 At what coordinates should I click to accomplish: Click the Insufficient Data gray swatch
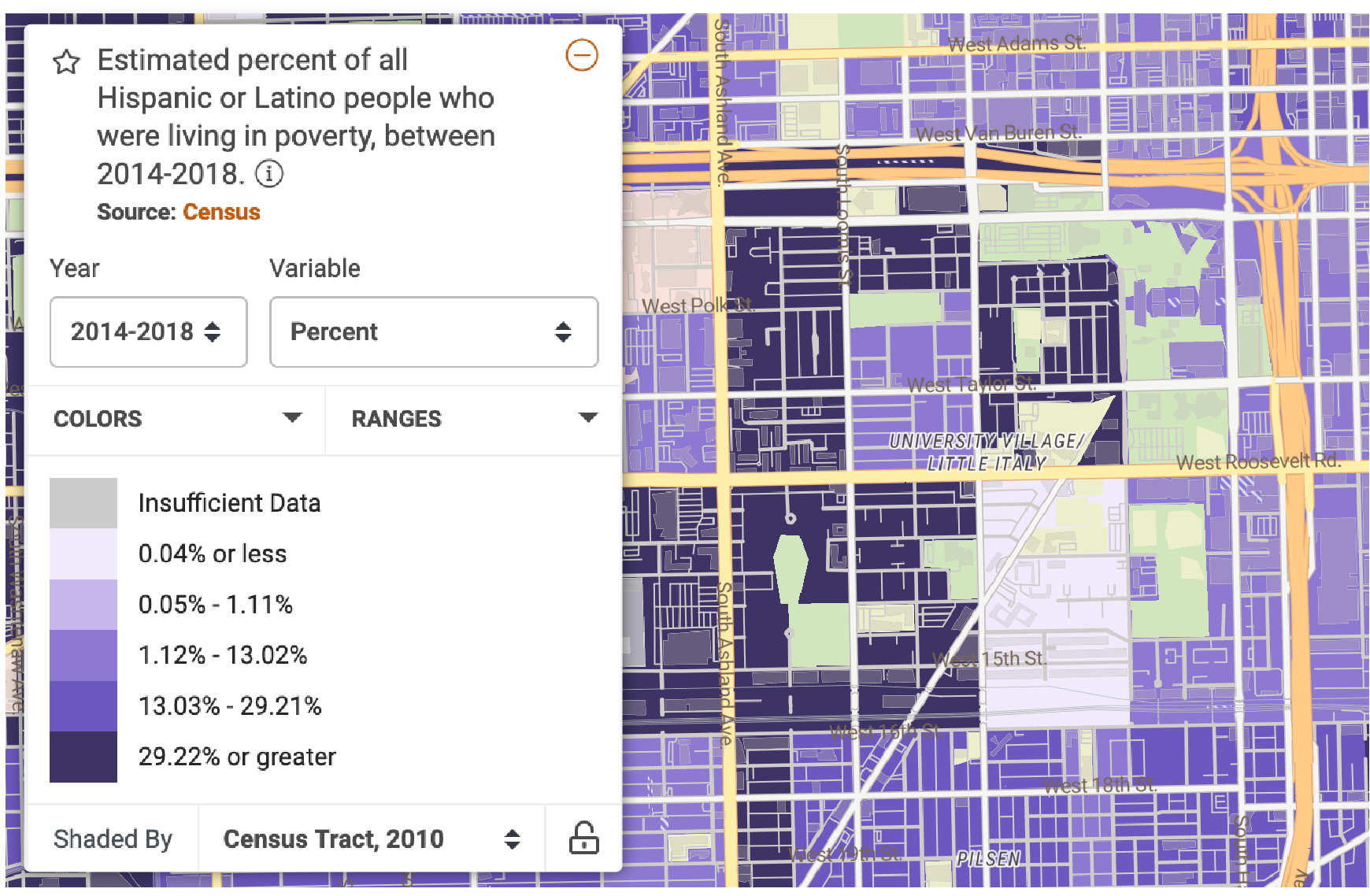(83, 503)
